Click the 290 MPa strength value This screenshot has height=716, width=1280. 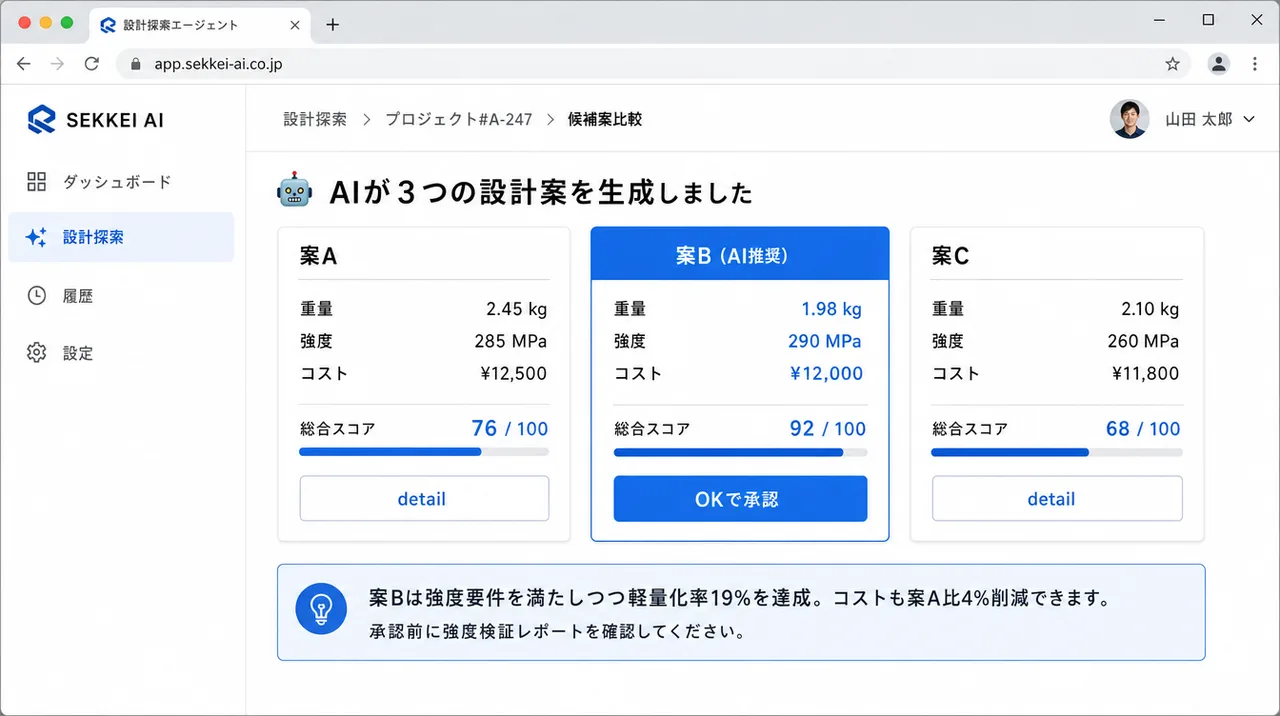[x=825, y=341]
